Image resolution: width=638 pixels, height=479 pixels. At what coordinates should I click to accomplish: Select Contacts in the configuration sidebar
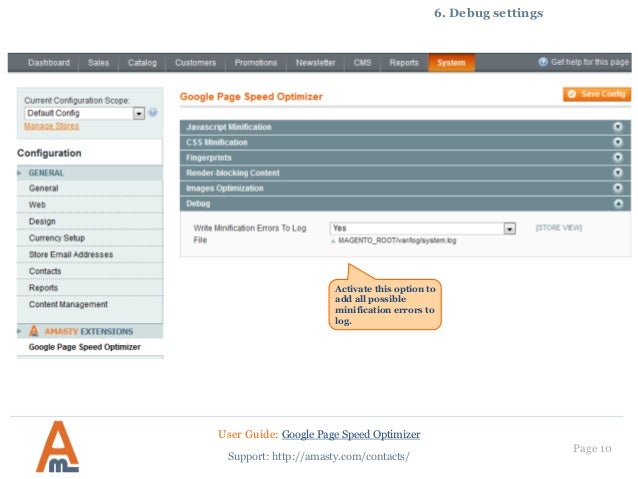pyautogui.click(x=90, y=271)
